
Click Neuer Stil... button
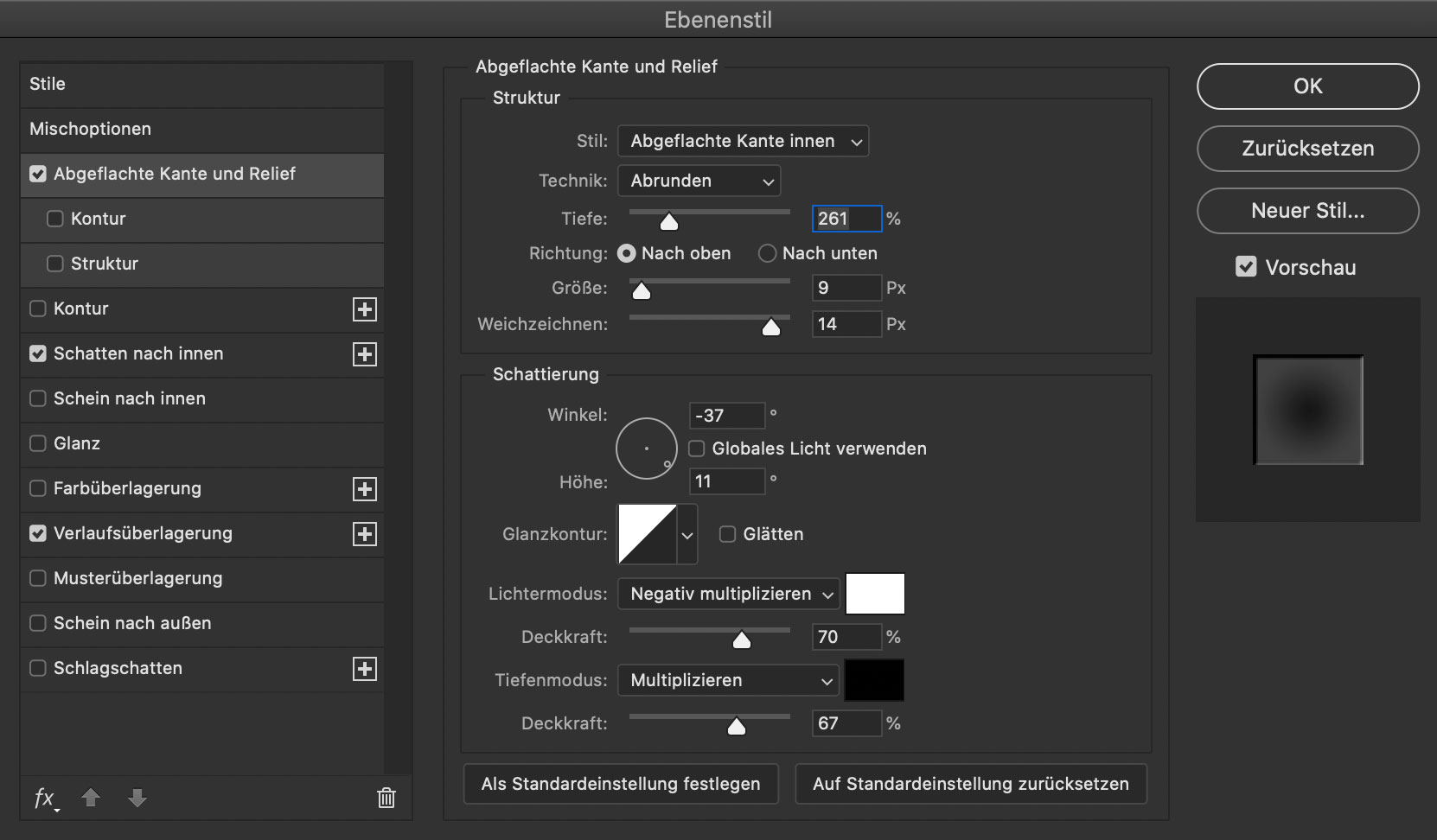pos(1308,211)
